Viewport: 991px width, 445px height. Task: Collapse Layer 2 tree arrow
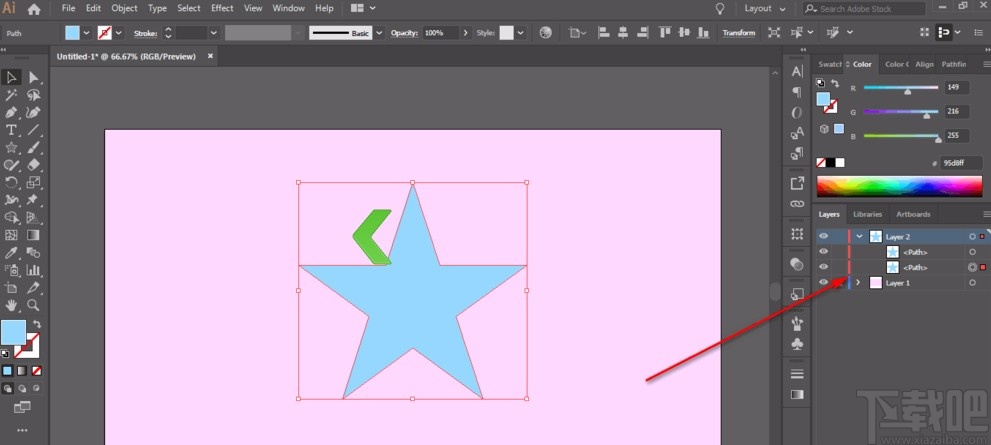[x=859, y=236]
